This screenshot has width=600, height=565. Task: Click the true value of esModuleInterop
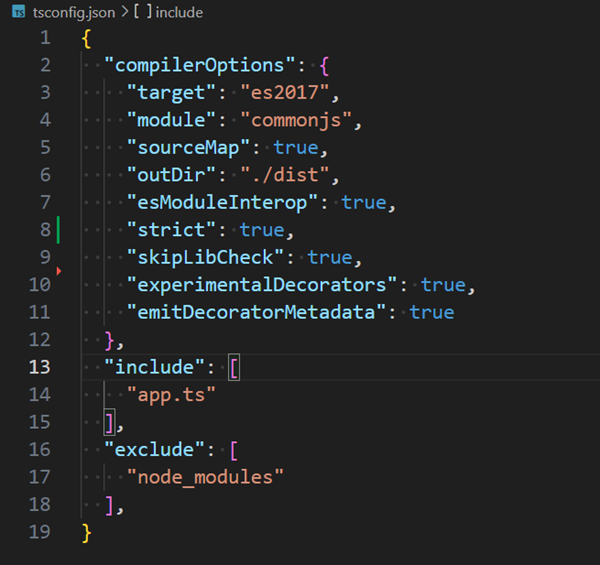(x=364, y=203)
